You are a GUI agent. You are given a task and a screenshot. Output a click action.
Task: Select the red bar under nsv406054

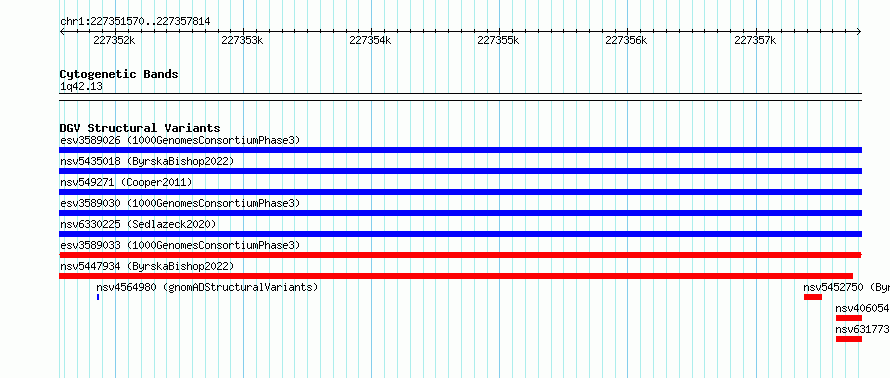[849, 318]
